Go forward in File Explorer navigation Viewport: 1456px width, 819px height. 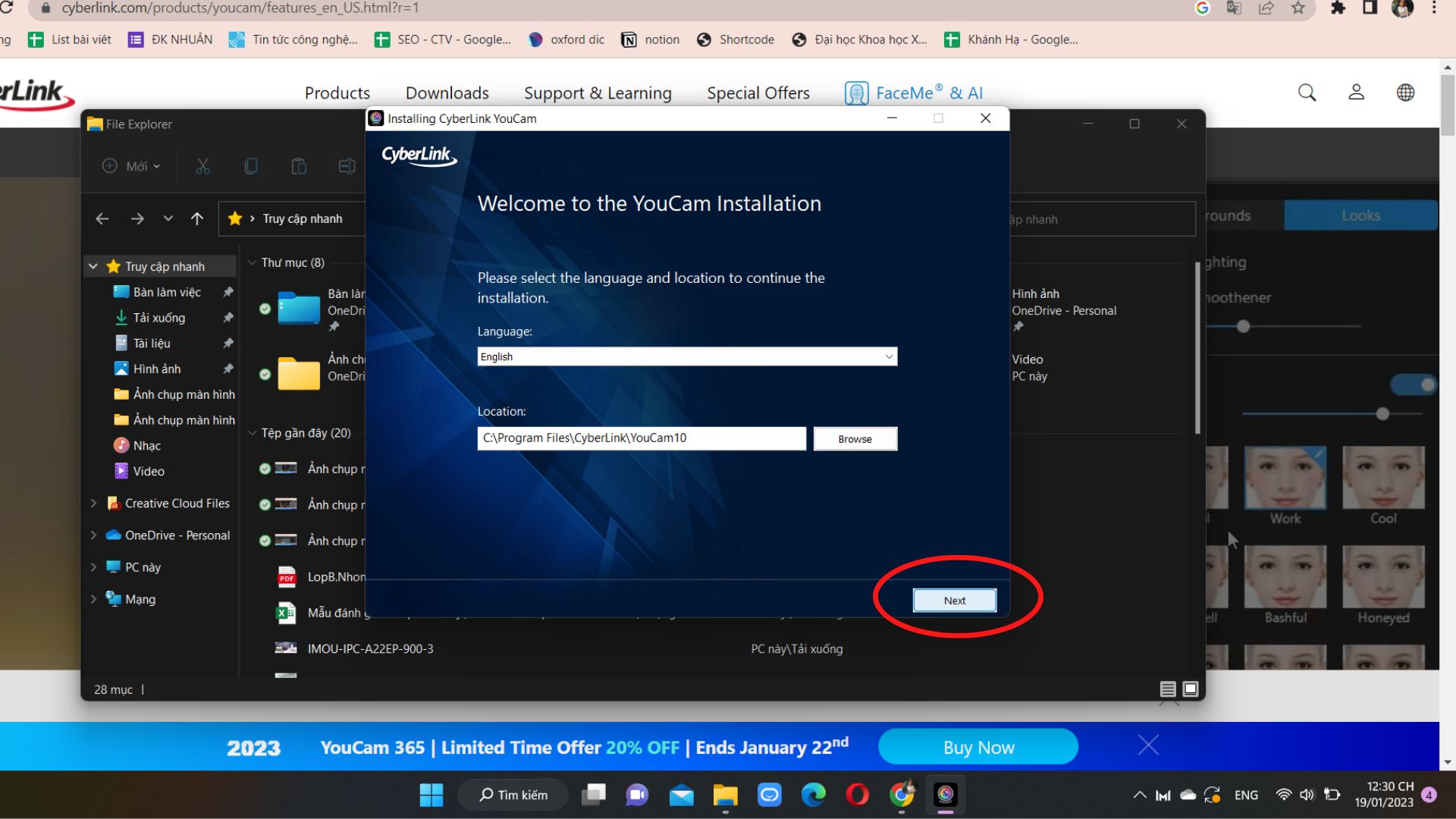coord(137,219)
